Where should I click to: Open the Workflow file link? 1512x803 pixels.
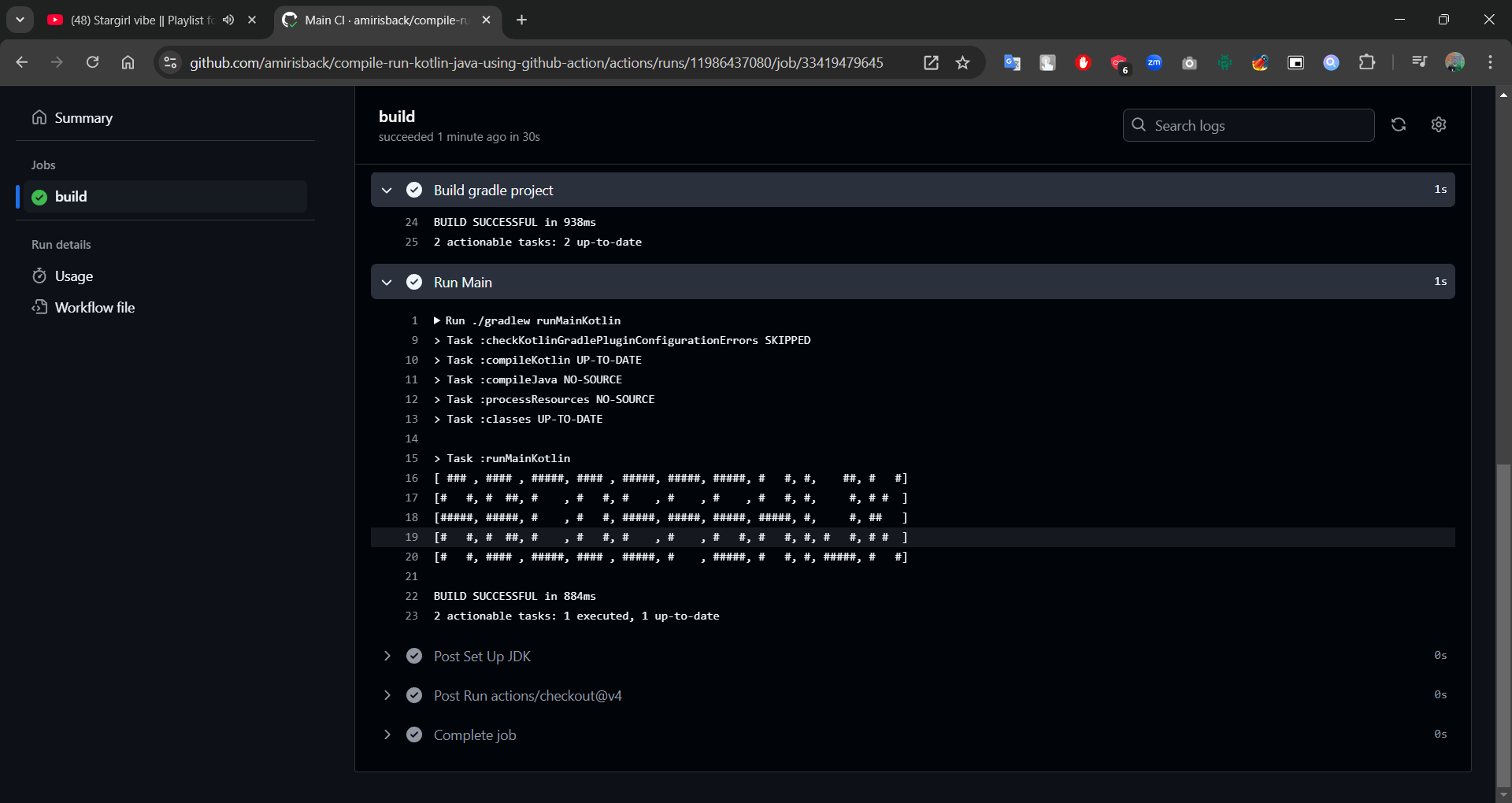(x=94, y=308)
